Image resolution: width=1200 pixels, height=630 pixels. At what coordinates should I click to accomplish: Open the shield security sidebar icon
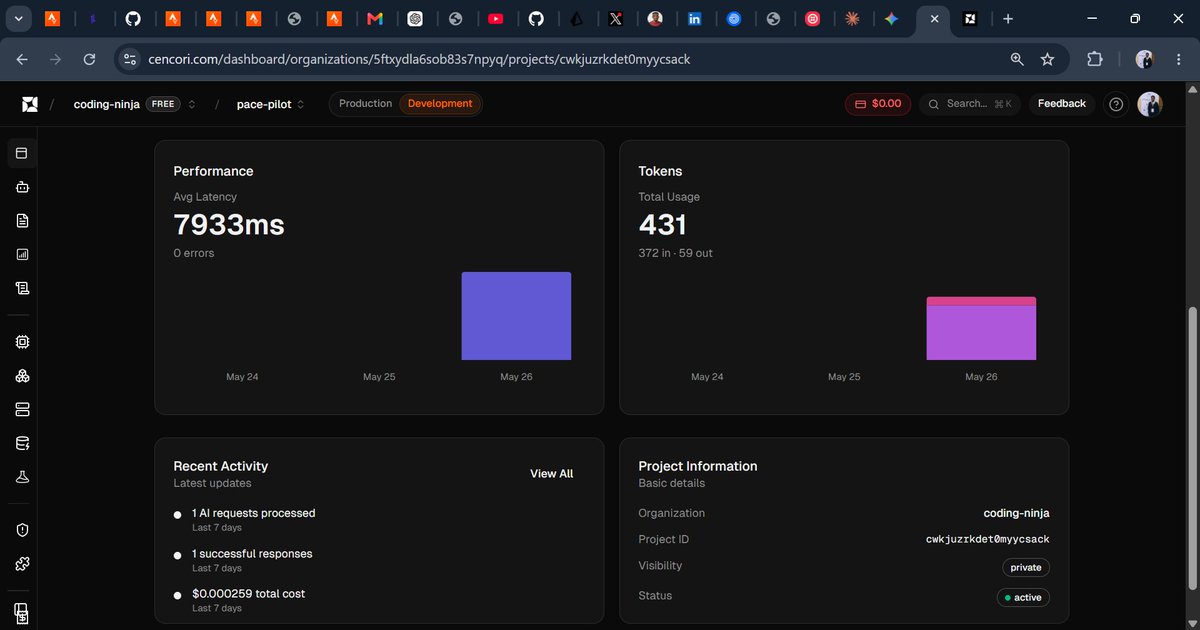22,530
